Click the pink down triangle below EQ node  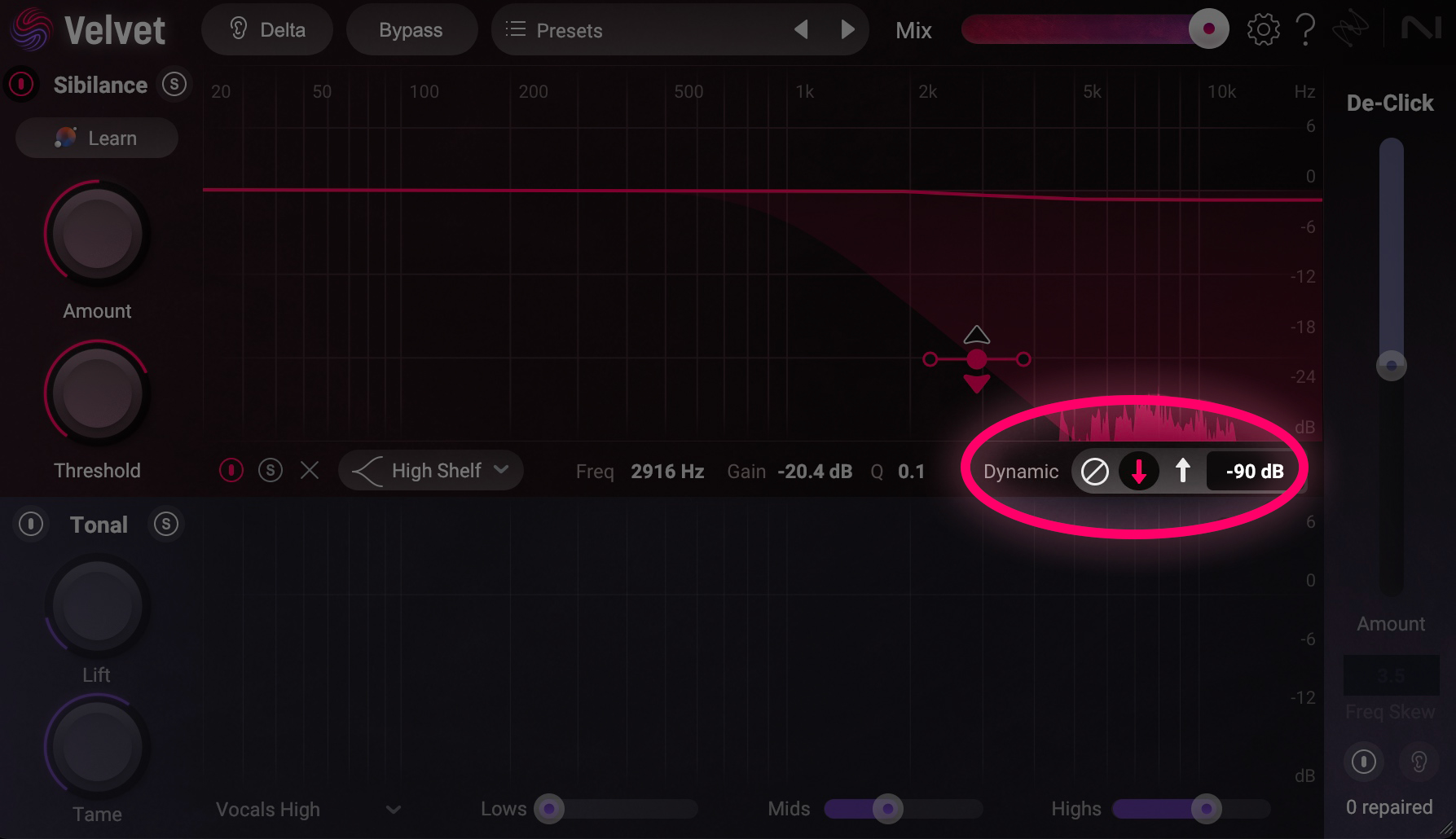(977, 384)
